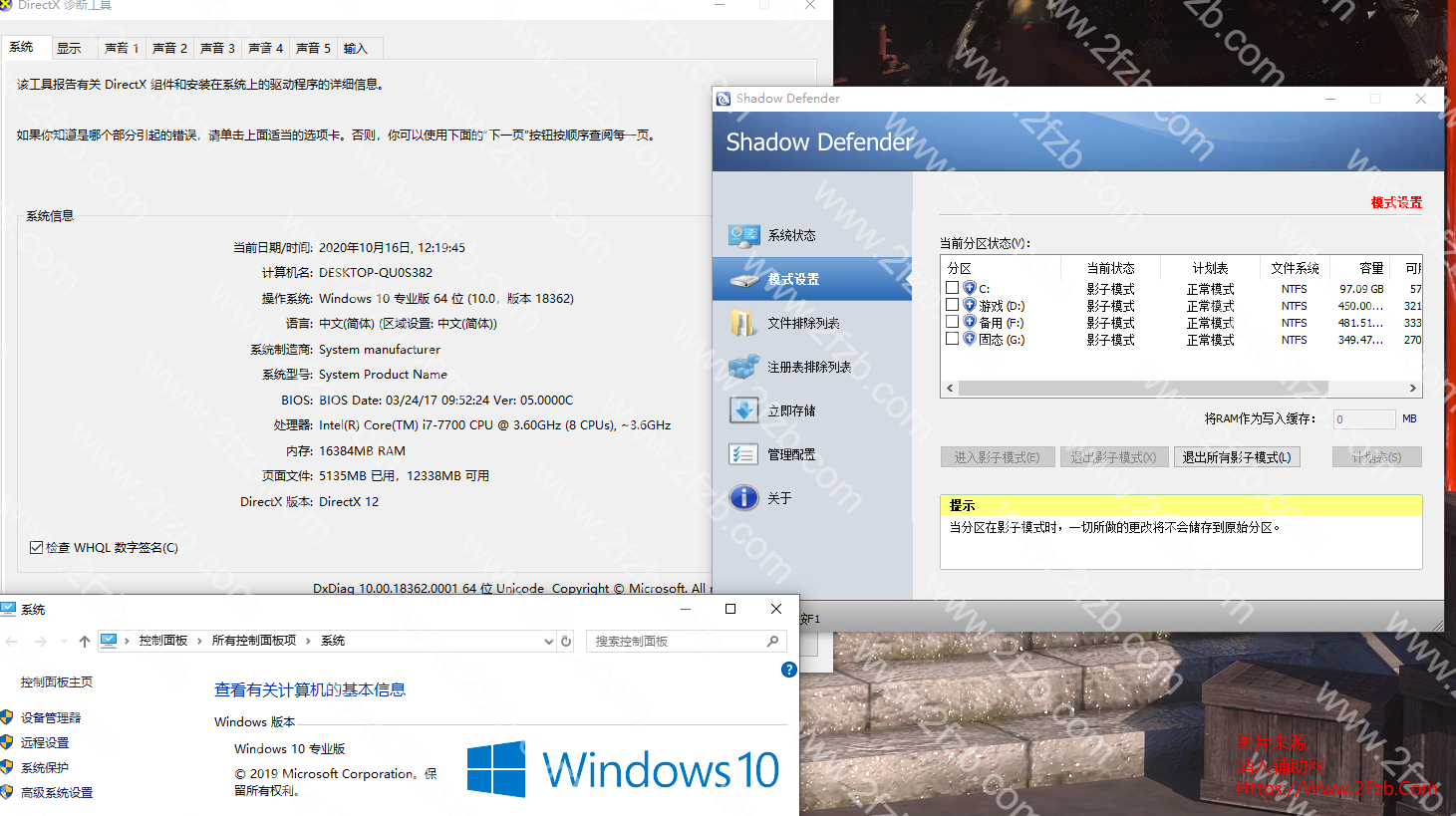Open 设备管理器 link
Screen dimensions: 1456x816
51,717
